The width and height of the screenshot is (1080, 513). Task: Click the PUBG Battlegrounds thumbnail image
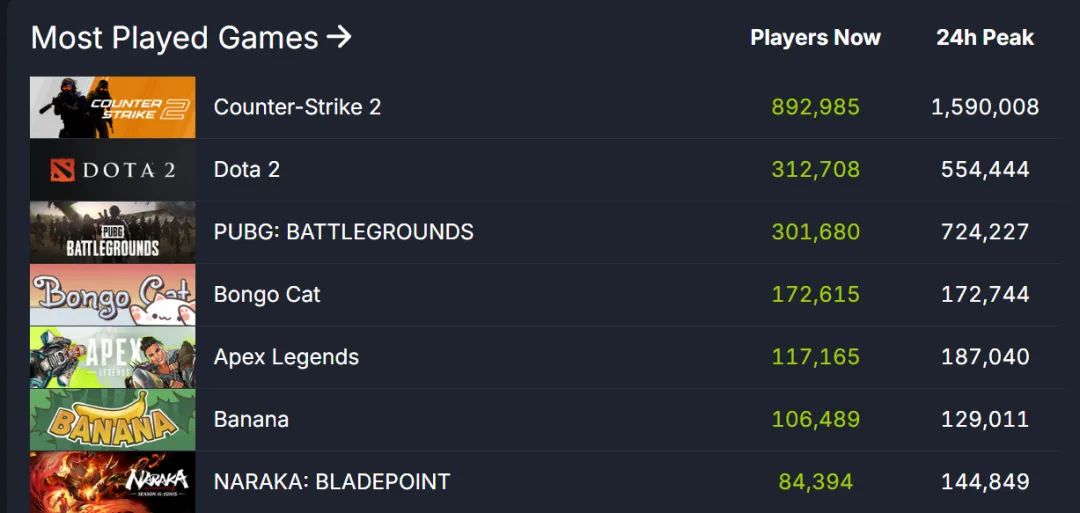tap(113, 232)
